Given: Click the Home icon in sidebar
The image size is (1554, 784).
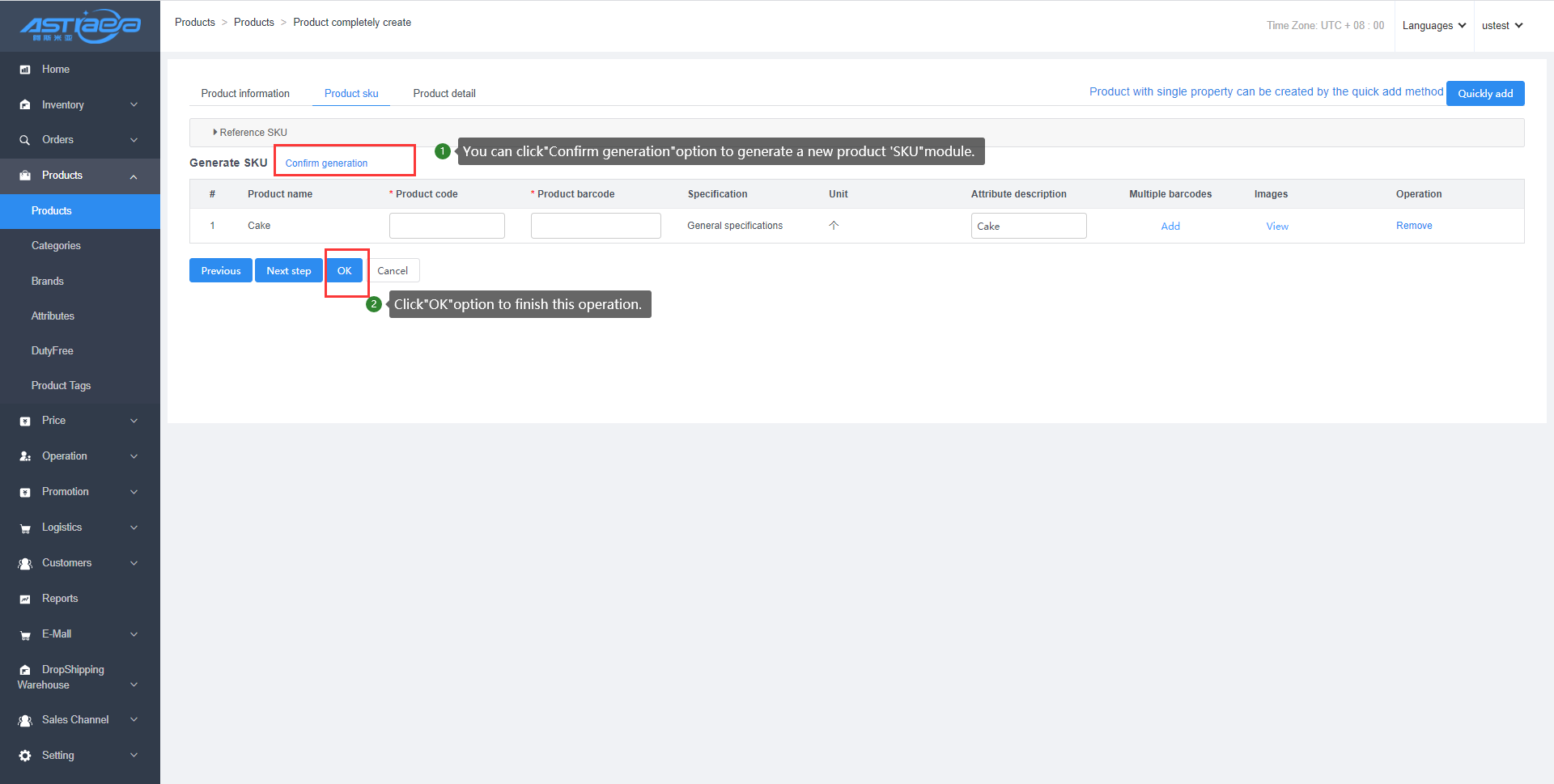Looking at the screenshot, I should click(x=25, y=70).
